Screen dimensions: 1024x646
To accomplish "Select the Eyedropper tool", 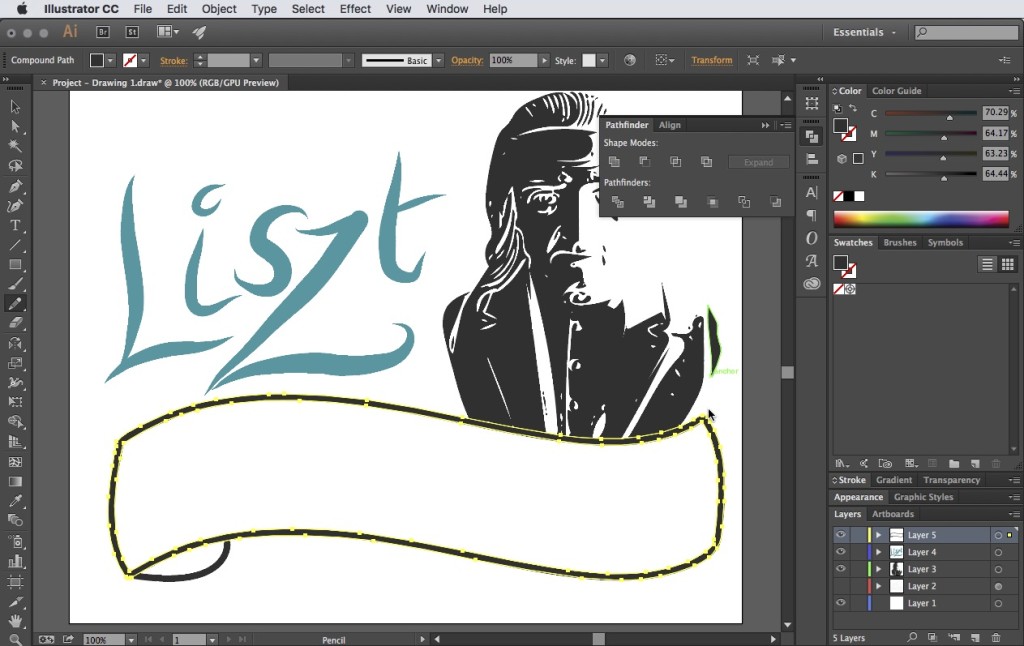I will pyautogui.click(x=15, y=501).
